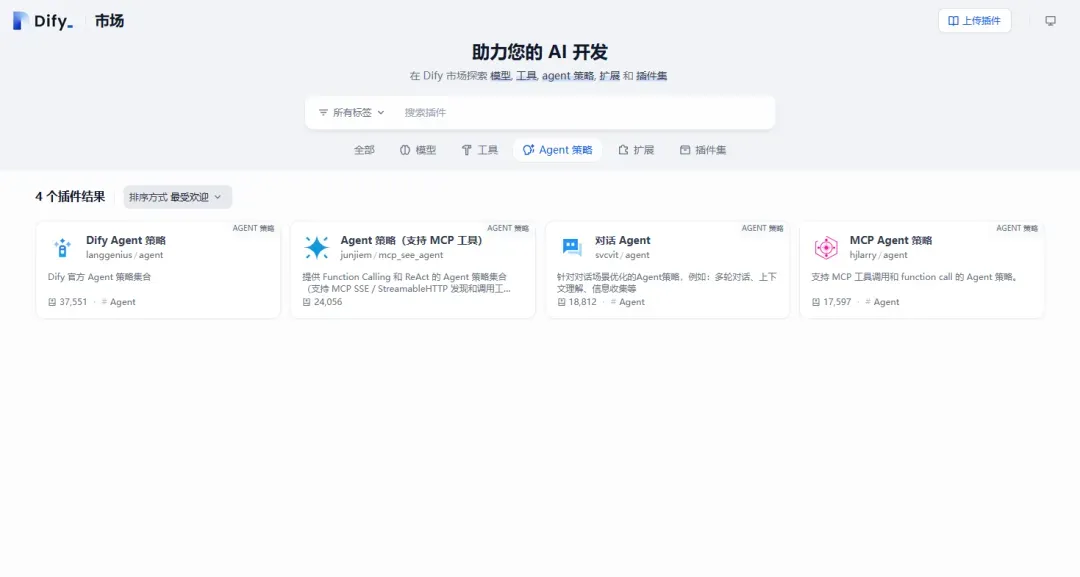Click the Agent tag on MCP Agent 策略 card

coord(882,302)
